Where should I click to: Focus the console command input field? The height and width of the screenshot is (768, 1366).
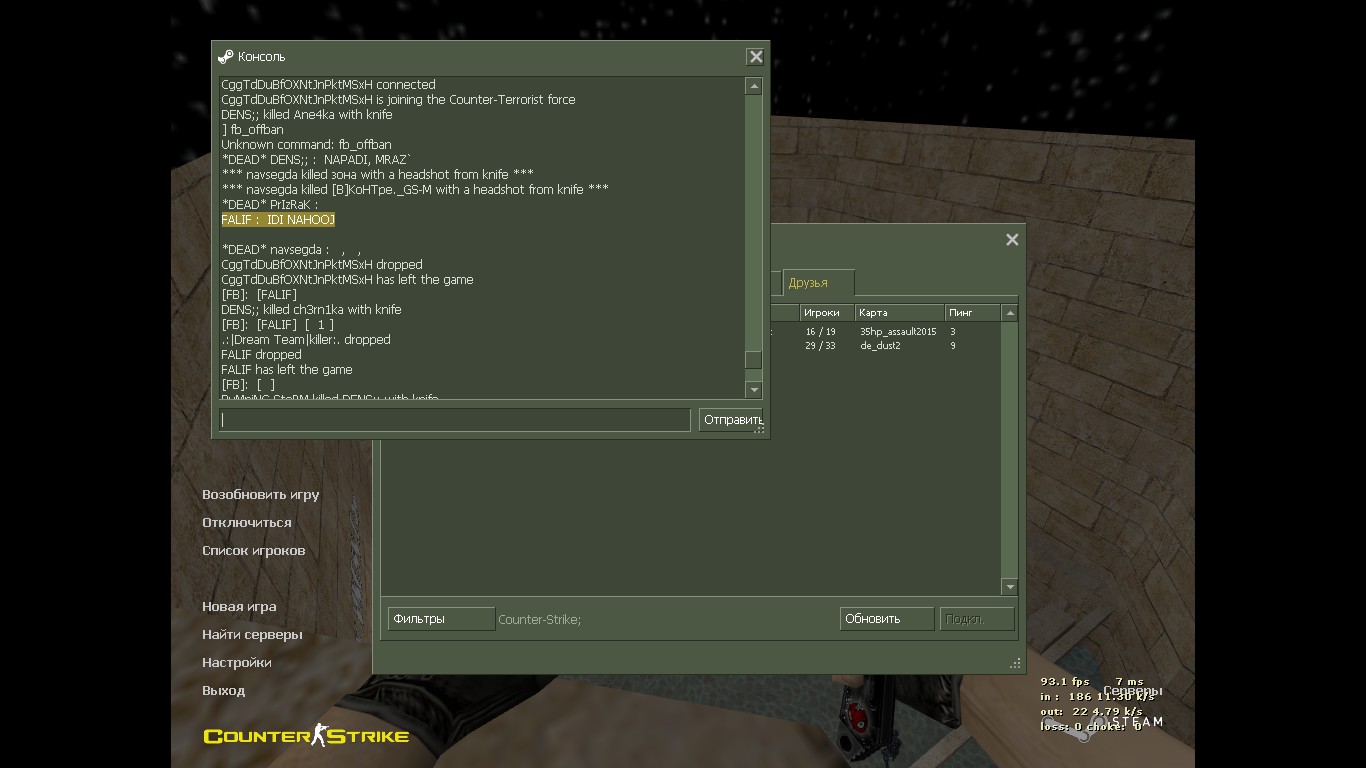(x=455, y=420)
